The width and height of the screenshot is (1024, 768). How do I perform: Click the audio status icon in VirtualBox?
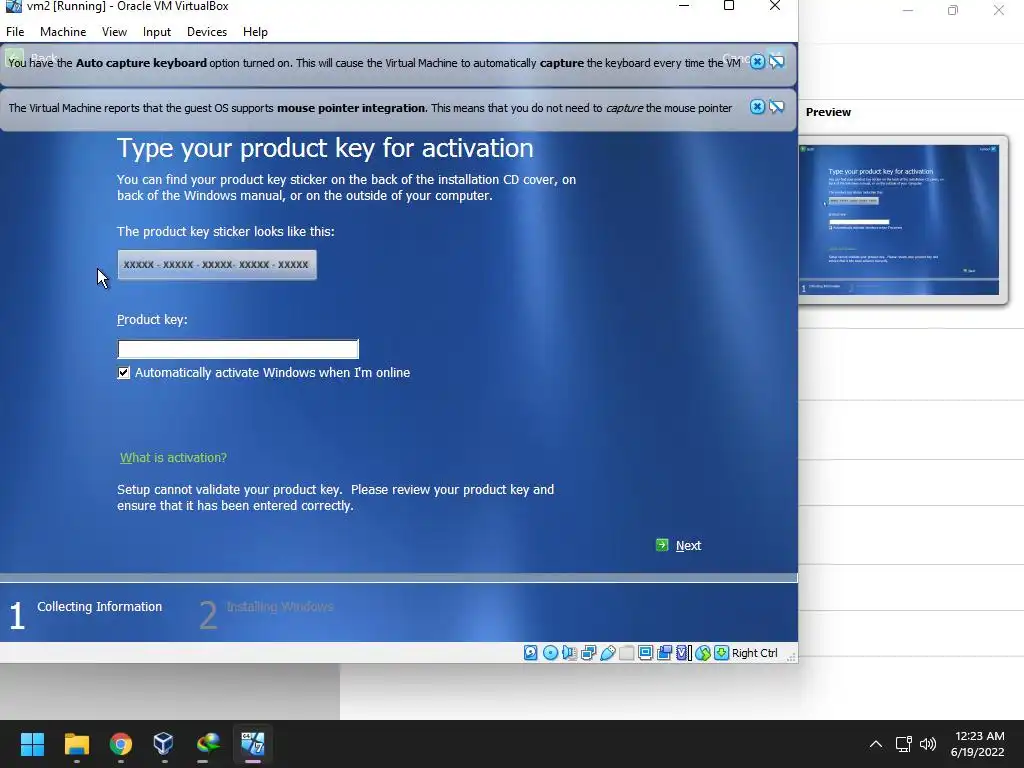coord(569,652)
